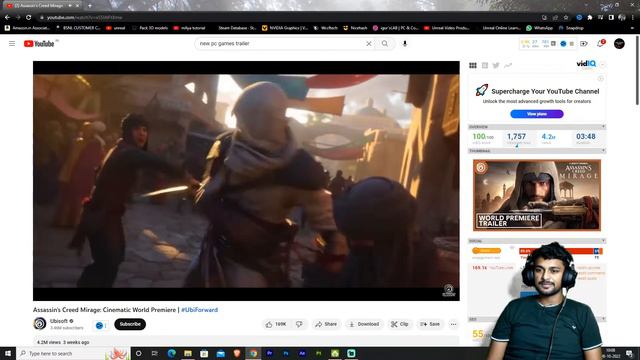The height and width of the screenshot is (360, 640).
Task: Click the vidIQ grid view icon
Action: tap(473, 65)
